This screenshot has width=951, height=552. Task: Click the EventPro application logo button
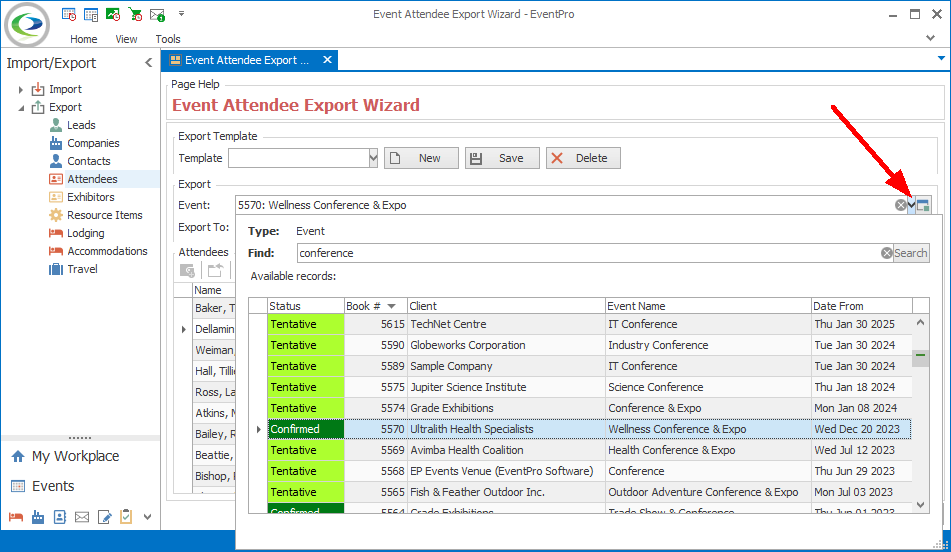click(27, 25)
